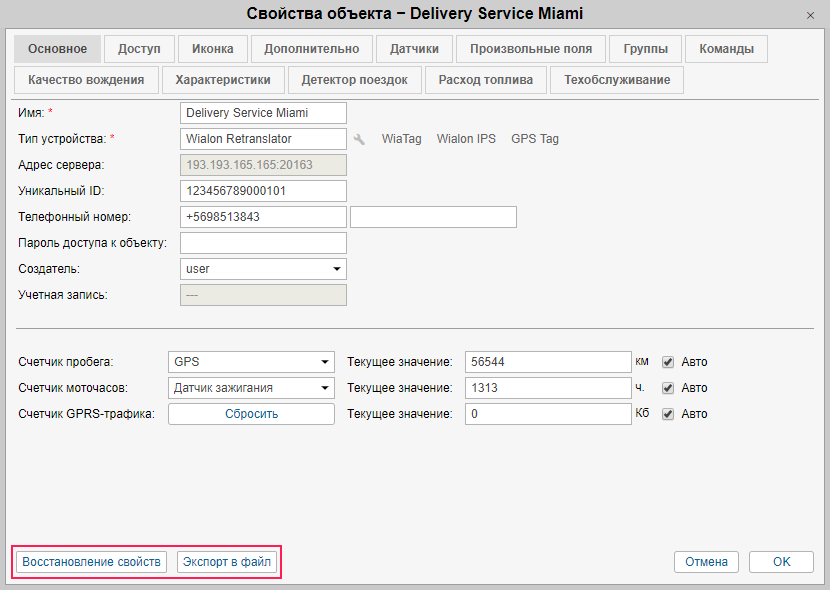Click Экспорт в файл button

[225, 562]
